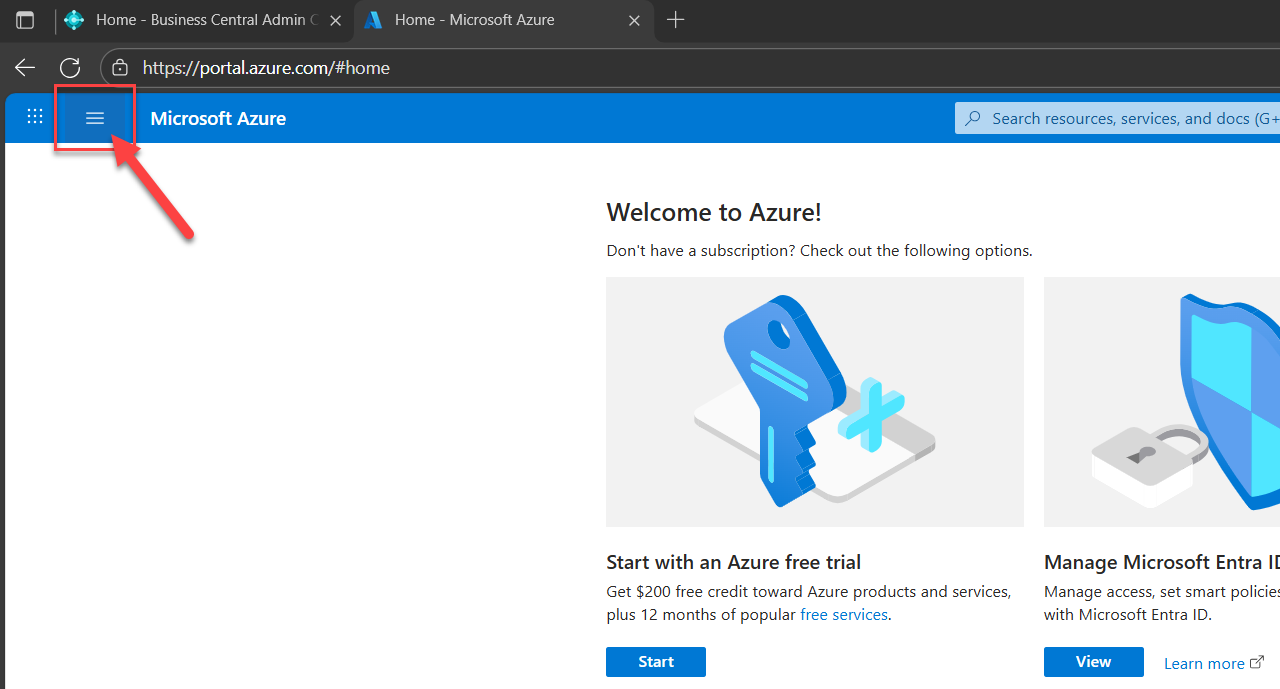Click the Start button for Azure free trial
This screenshot has height=689, width=1280.
tap(656, 662)
